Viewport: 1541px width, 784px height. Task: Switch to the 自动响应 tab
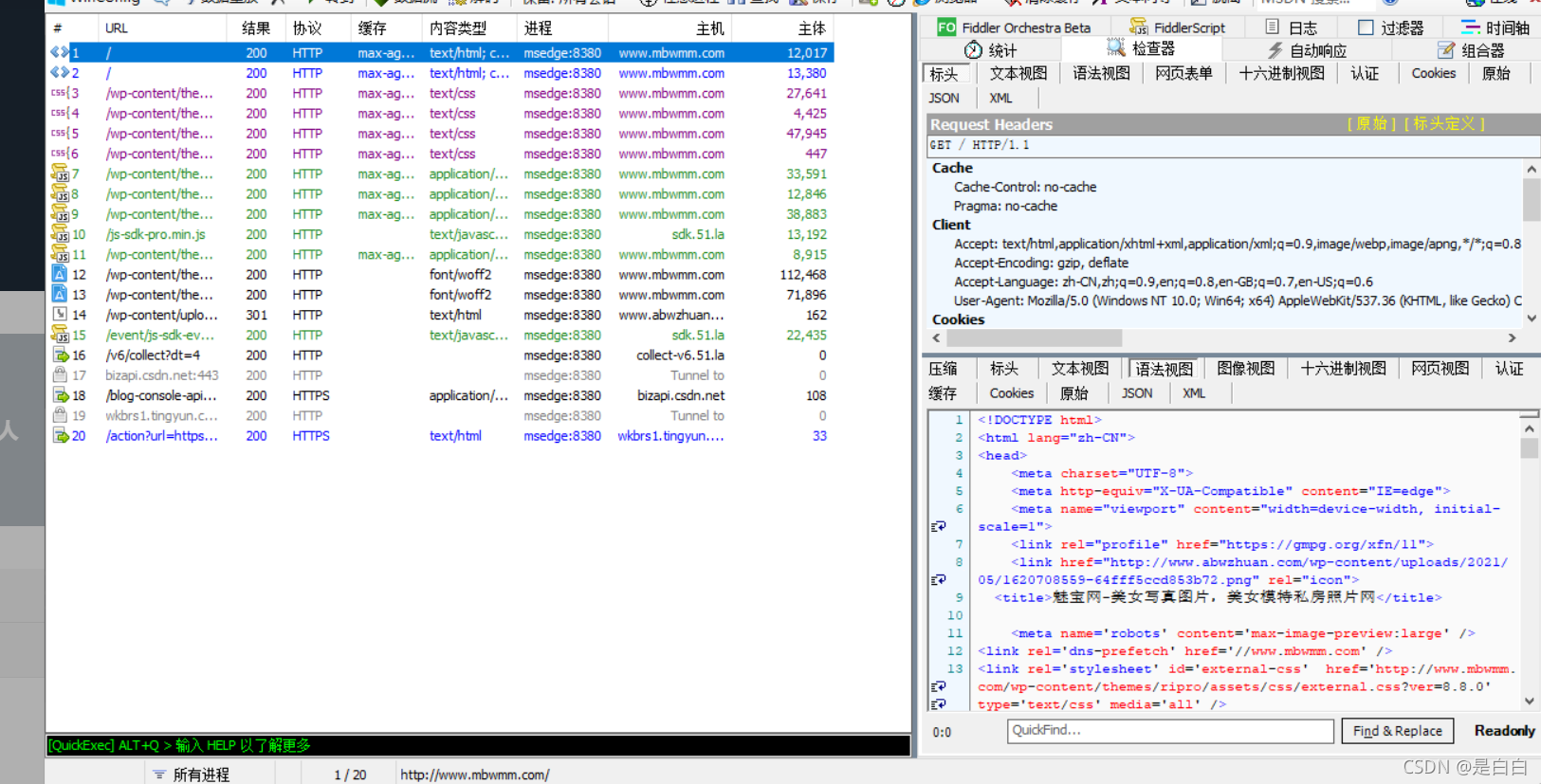tap(1307, 50)
